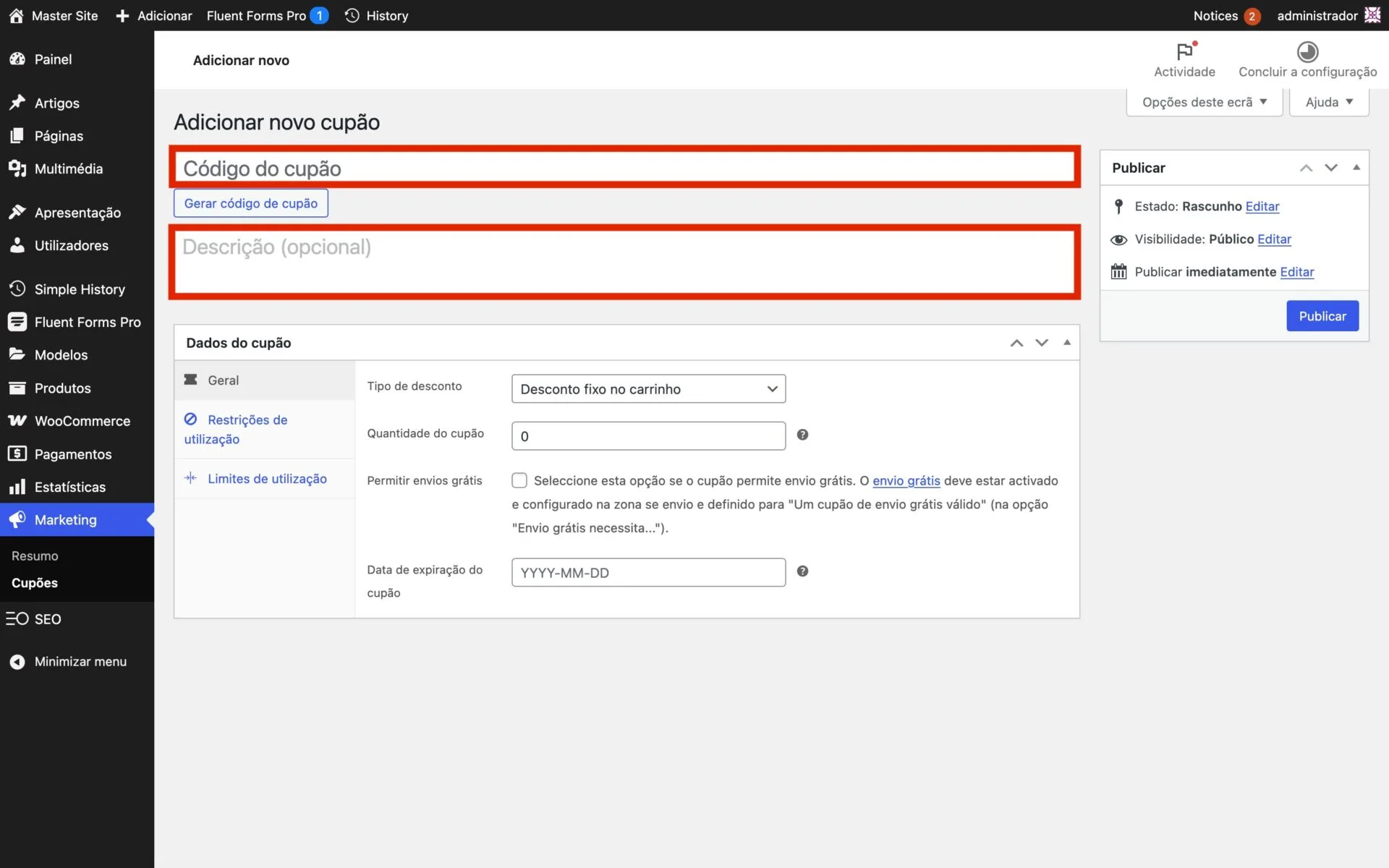The image size is (1389, 868).
Task: Open the Ajuda dropdown
Action: click(1328, 102)
